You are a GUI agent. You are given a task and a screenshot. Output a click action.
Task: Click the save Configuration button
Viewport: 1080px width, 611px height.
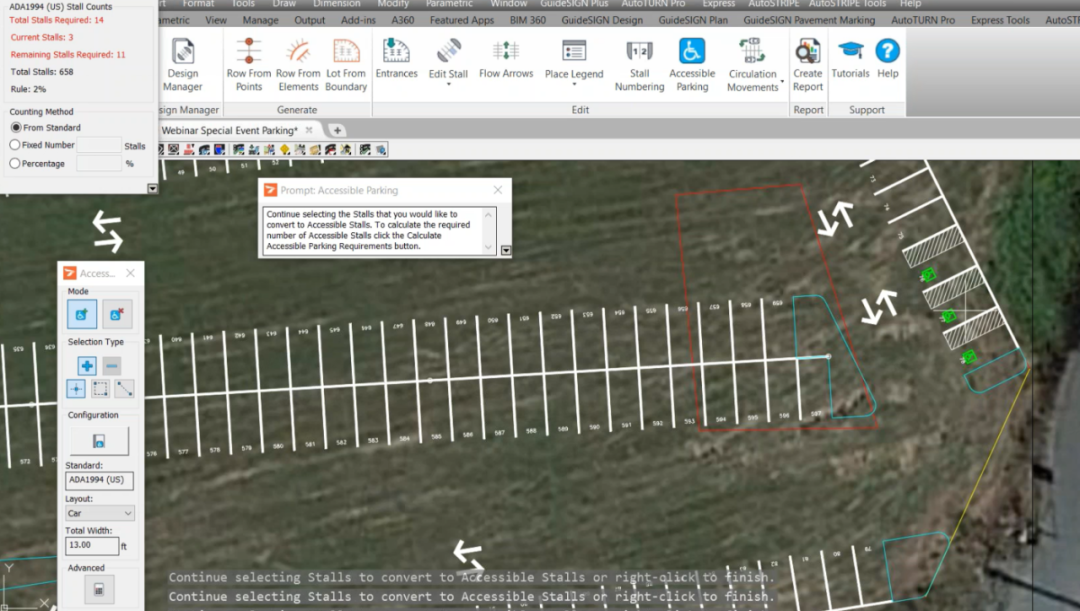click(98, 441)
